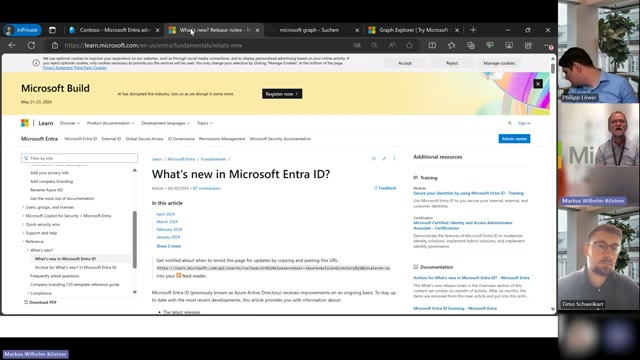
Task: Open ID Governance nav item
Action: click(x=181, y=139)
